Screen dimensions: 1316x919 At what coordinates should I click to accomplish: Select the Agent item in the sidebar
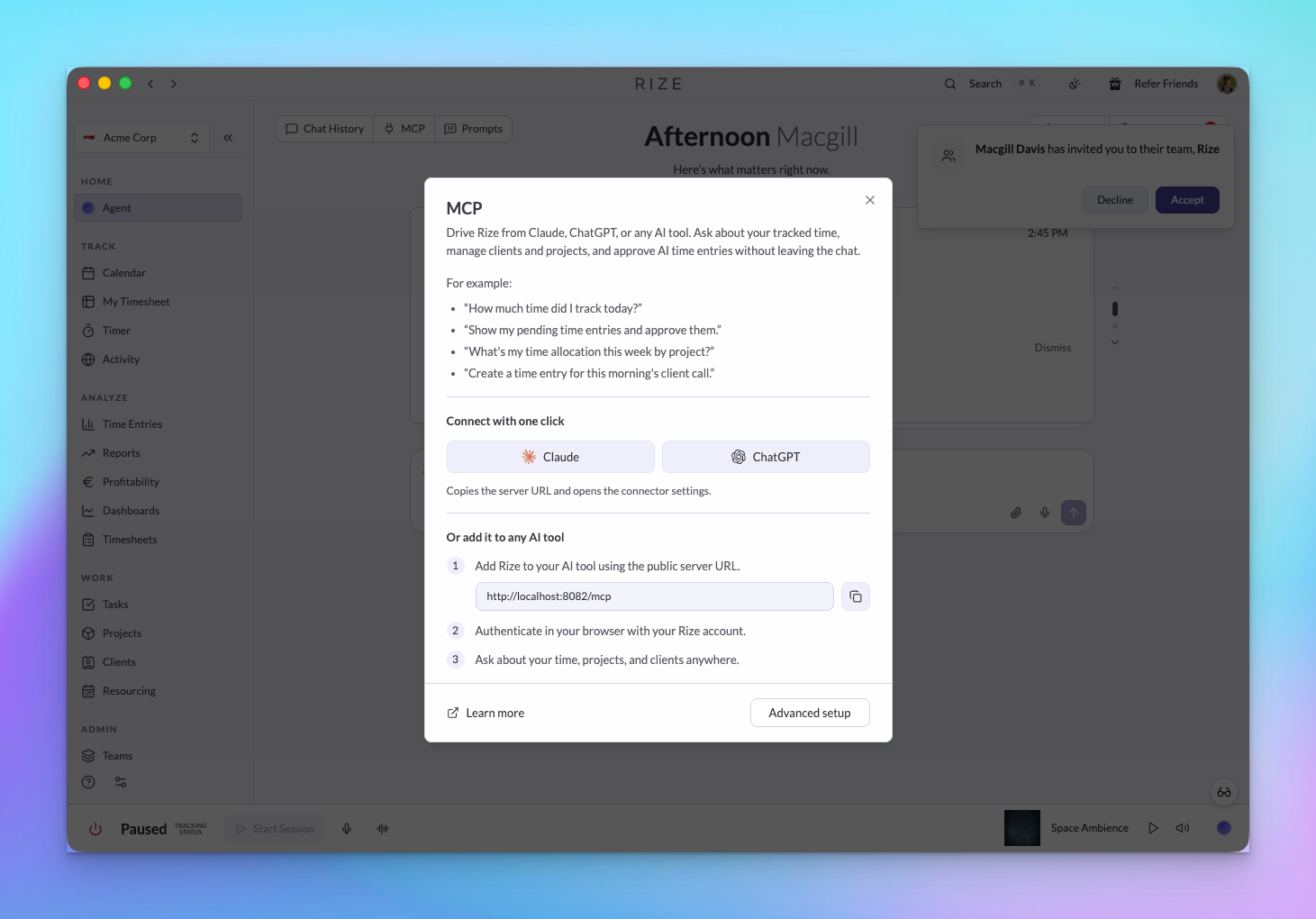[x=159, y=208]
